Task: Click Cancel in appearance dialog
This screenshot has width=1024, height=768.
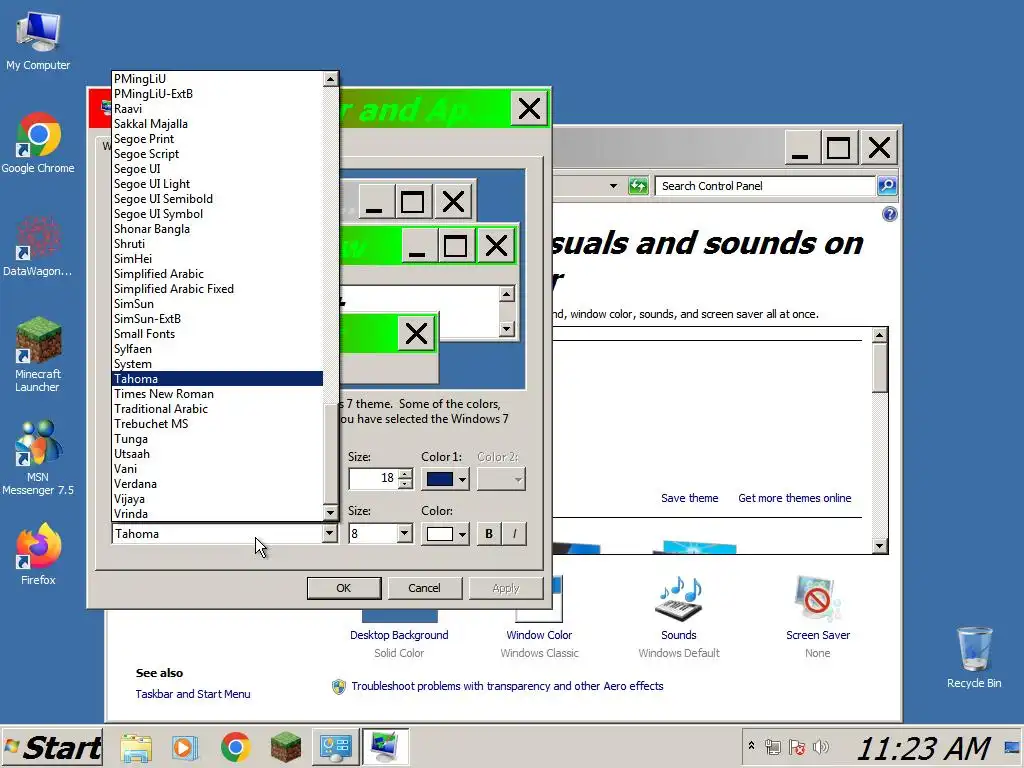Action: point(424,588)
